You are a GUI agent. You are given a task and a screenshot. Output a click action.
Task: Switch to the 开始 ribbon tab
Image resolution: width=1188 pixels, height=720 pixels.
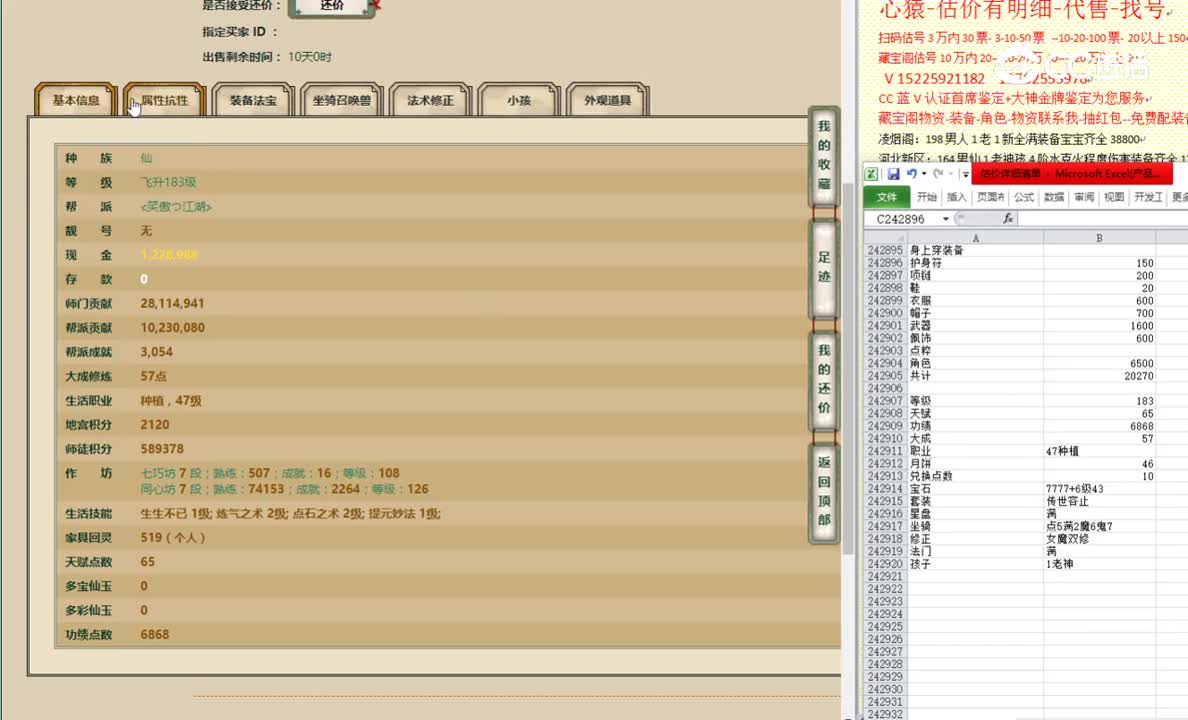pos(927,197)
